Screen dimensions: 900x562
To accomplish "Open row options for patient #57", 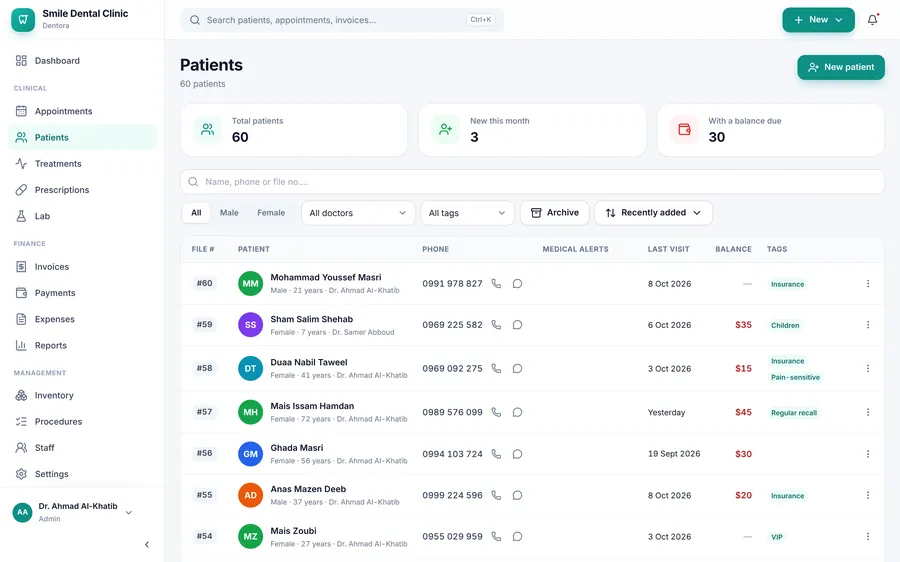I will point(868,412).
